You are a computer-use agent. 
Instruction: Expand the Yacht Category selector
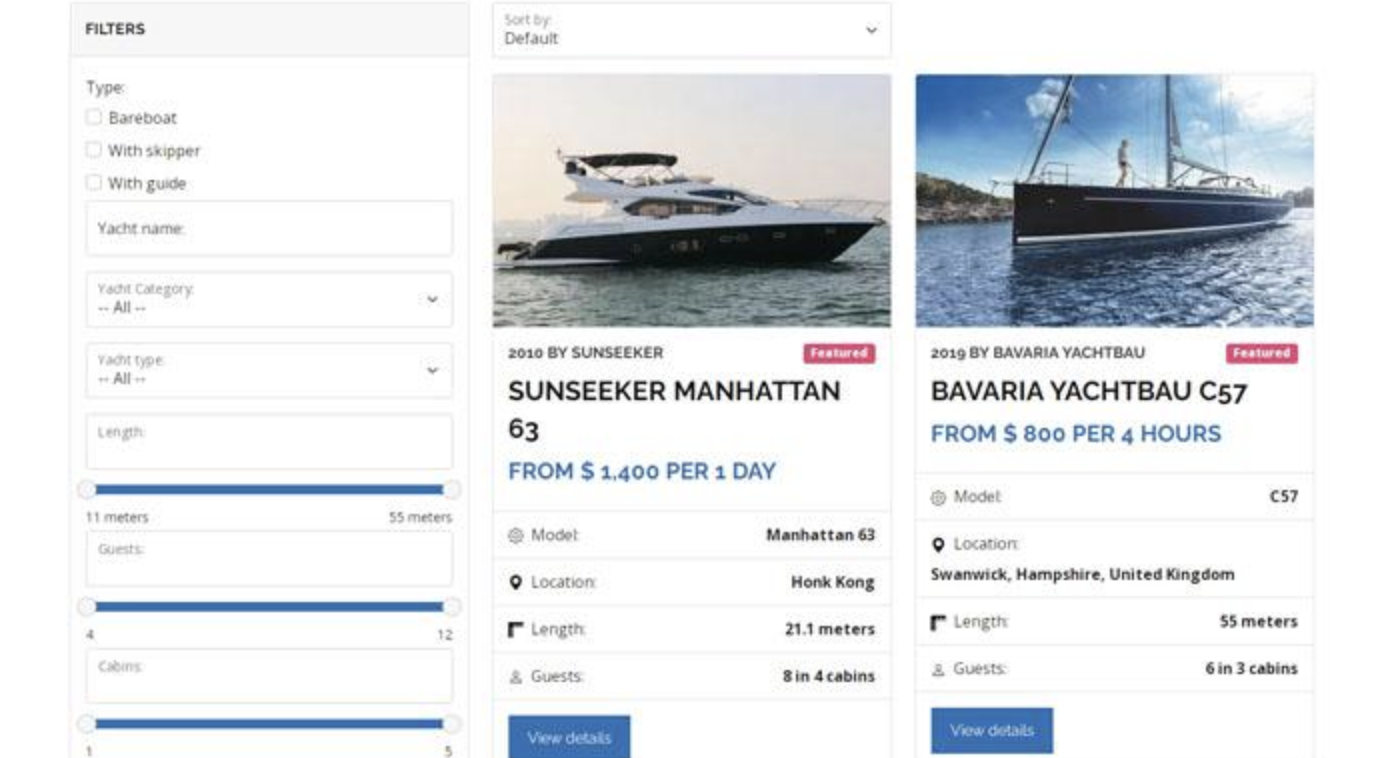[x=268, y=299]
